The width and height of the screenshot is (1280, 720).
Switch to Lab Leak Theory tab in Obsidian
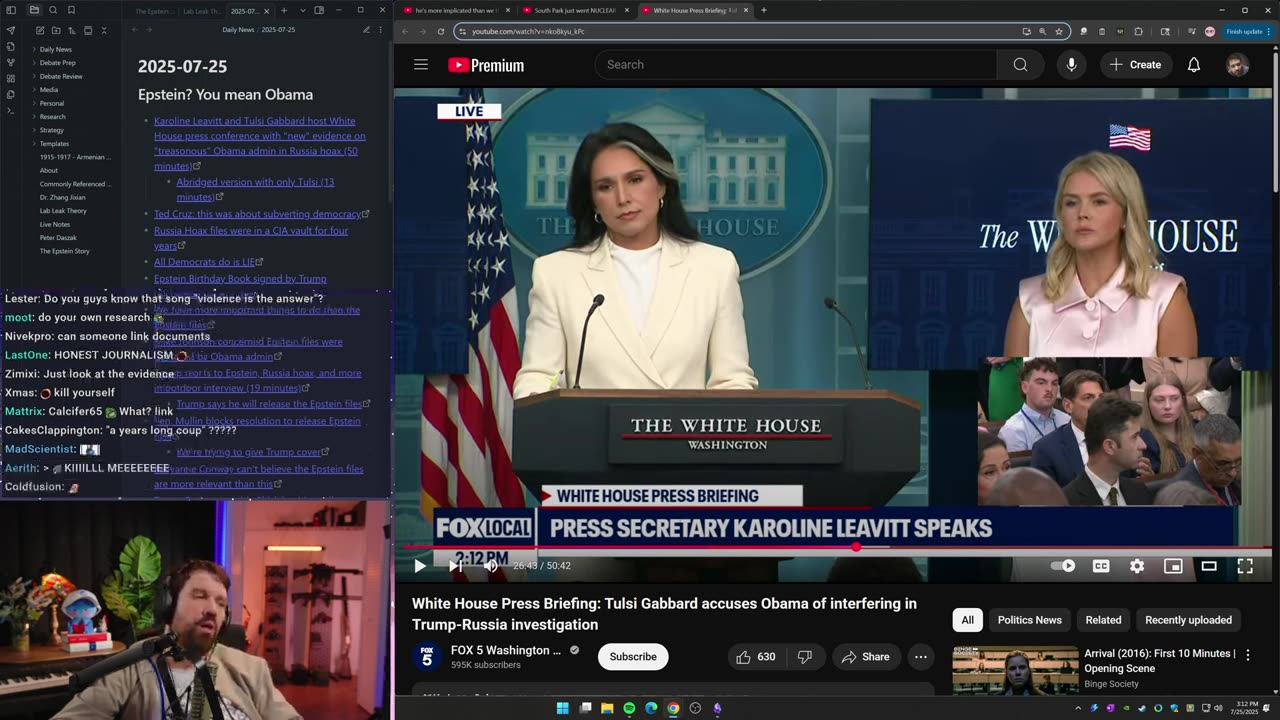point(203,11)
